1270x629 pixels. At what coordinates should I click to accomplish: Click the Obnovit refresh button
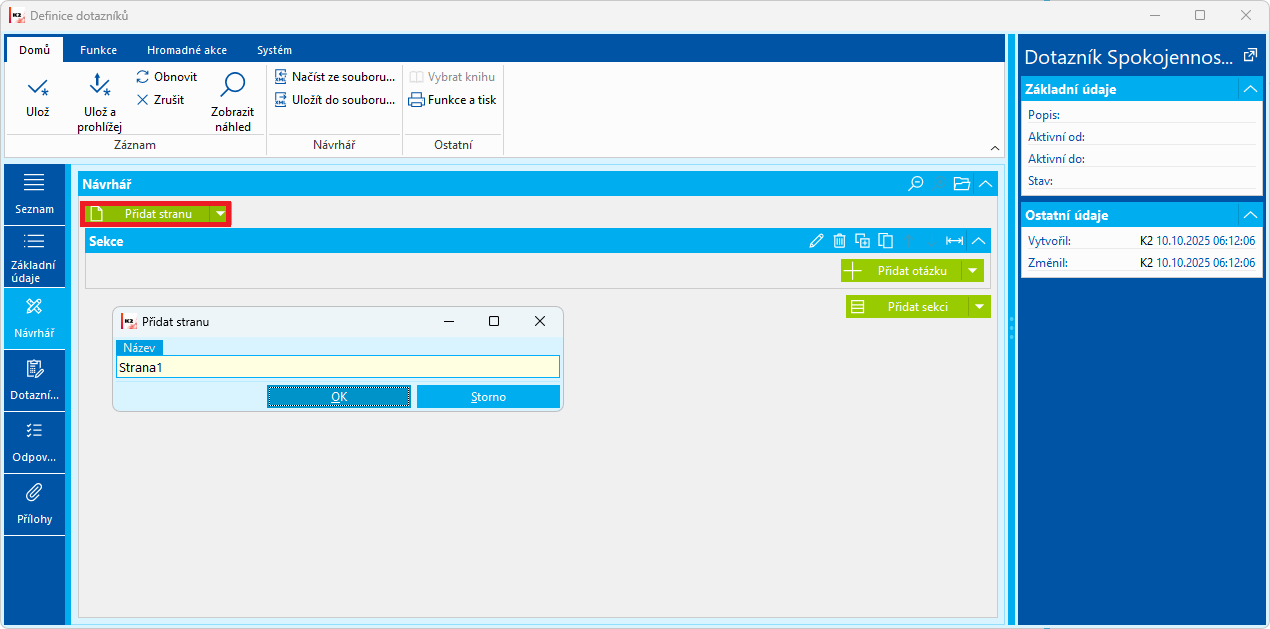click(x=167, y=77)
